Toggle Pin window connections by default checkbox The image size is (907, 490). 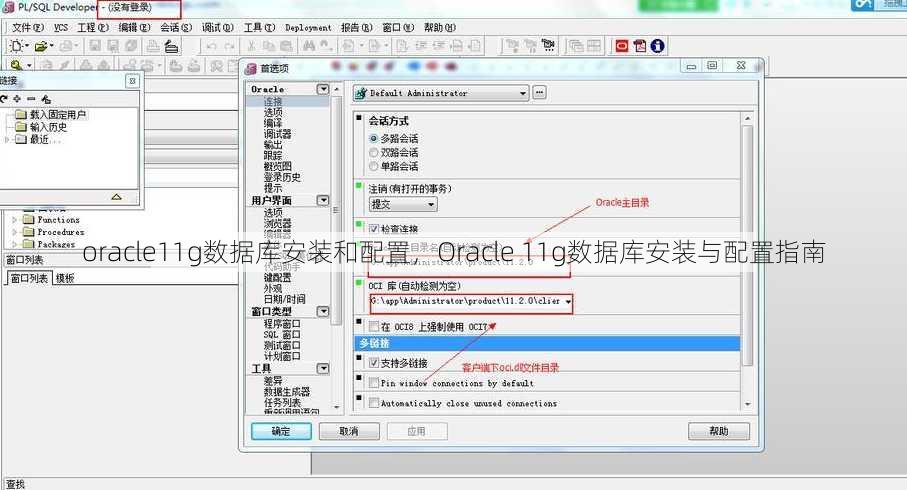374,383
